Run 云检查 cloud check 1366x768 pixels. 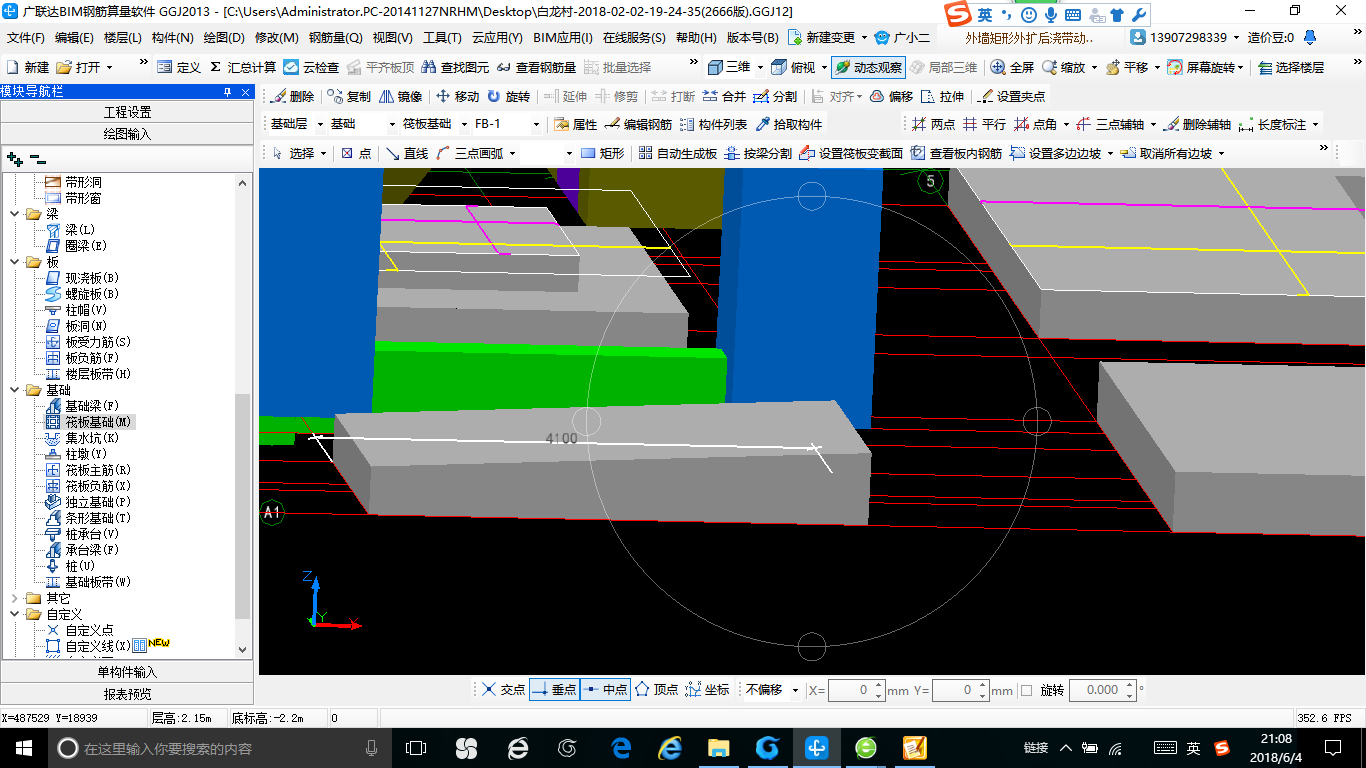pyautogui.click(x=311, y=67)
